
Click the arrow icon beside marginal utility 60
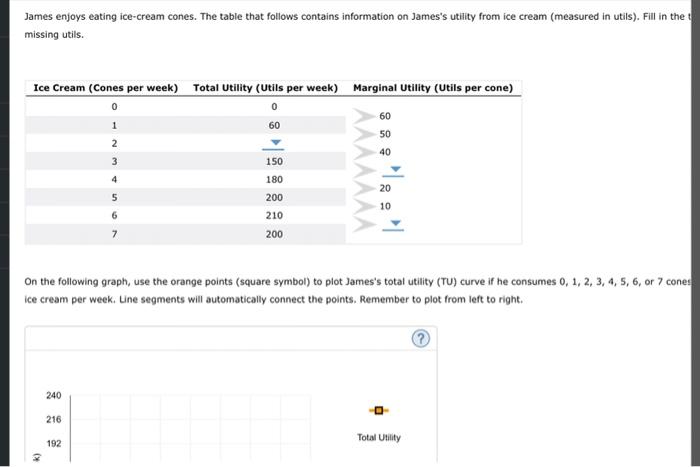point(364,116)
